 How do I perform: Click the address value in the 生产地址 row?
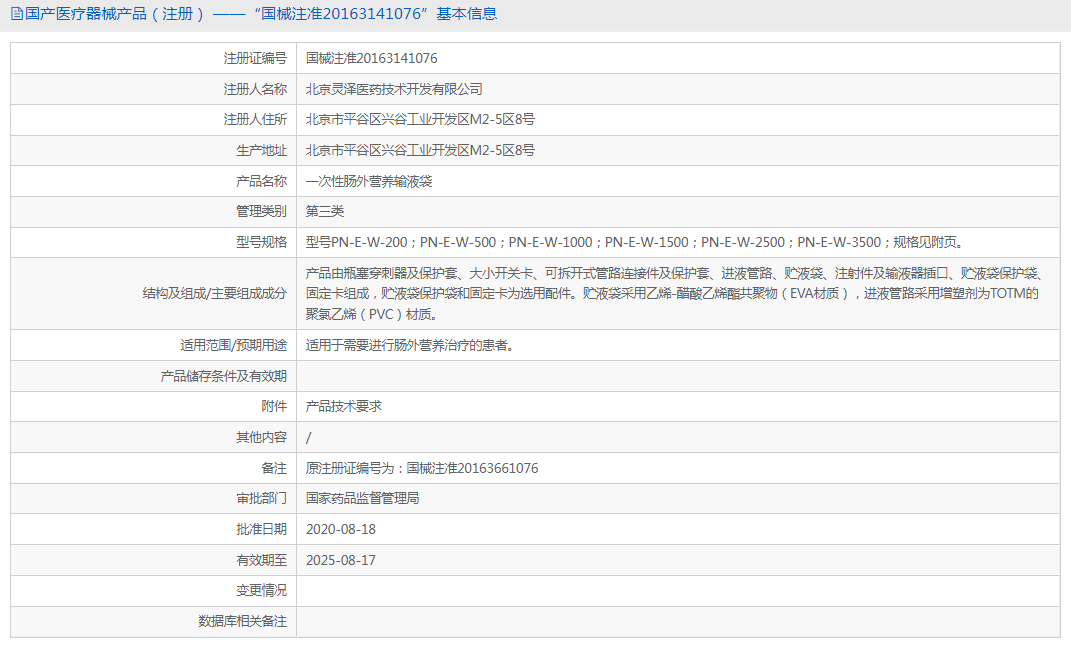point(420,150)
